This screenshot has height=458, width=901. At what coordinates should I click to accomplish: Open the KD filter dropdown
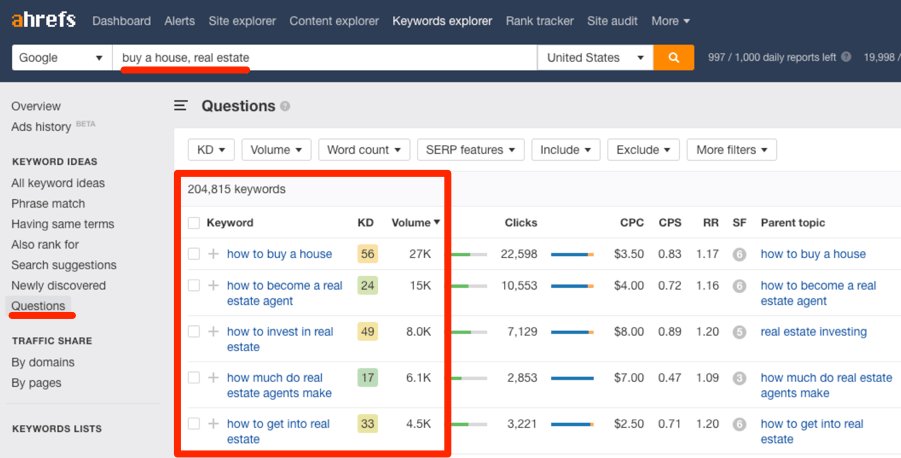coord(211,149)
